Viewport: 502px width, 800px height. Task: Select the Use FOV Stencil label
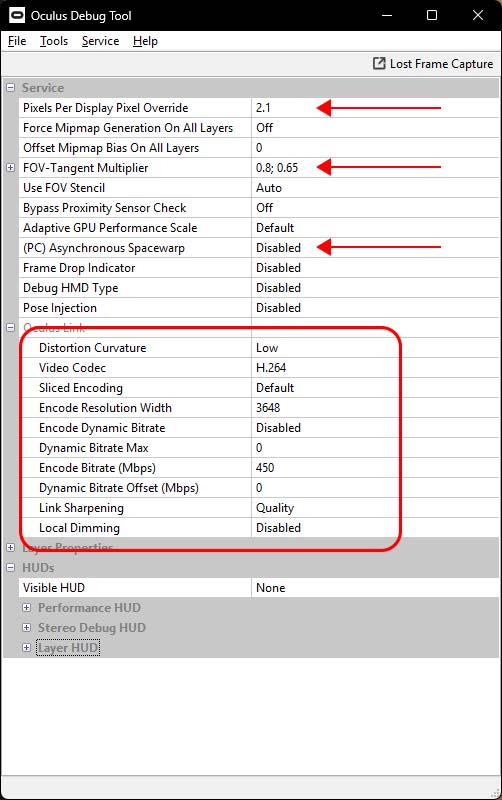tap(64, 188)
